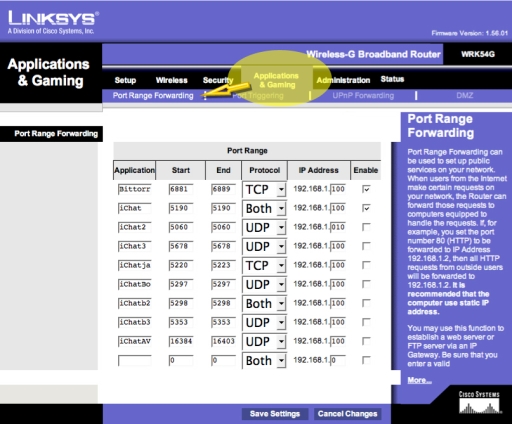
Task: Enable the iChatja port rule
Action: pyautogui.click(x=366, y=265)
